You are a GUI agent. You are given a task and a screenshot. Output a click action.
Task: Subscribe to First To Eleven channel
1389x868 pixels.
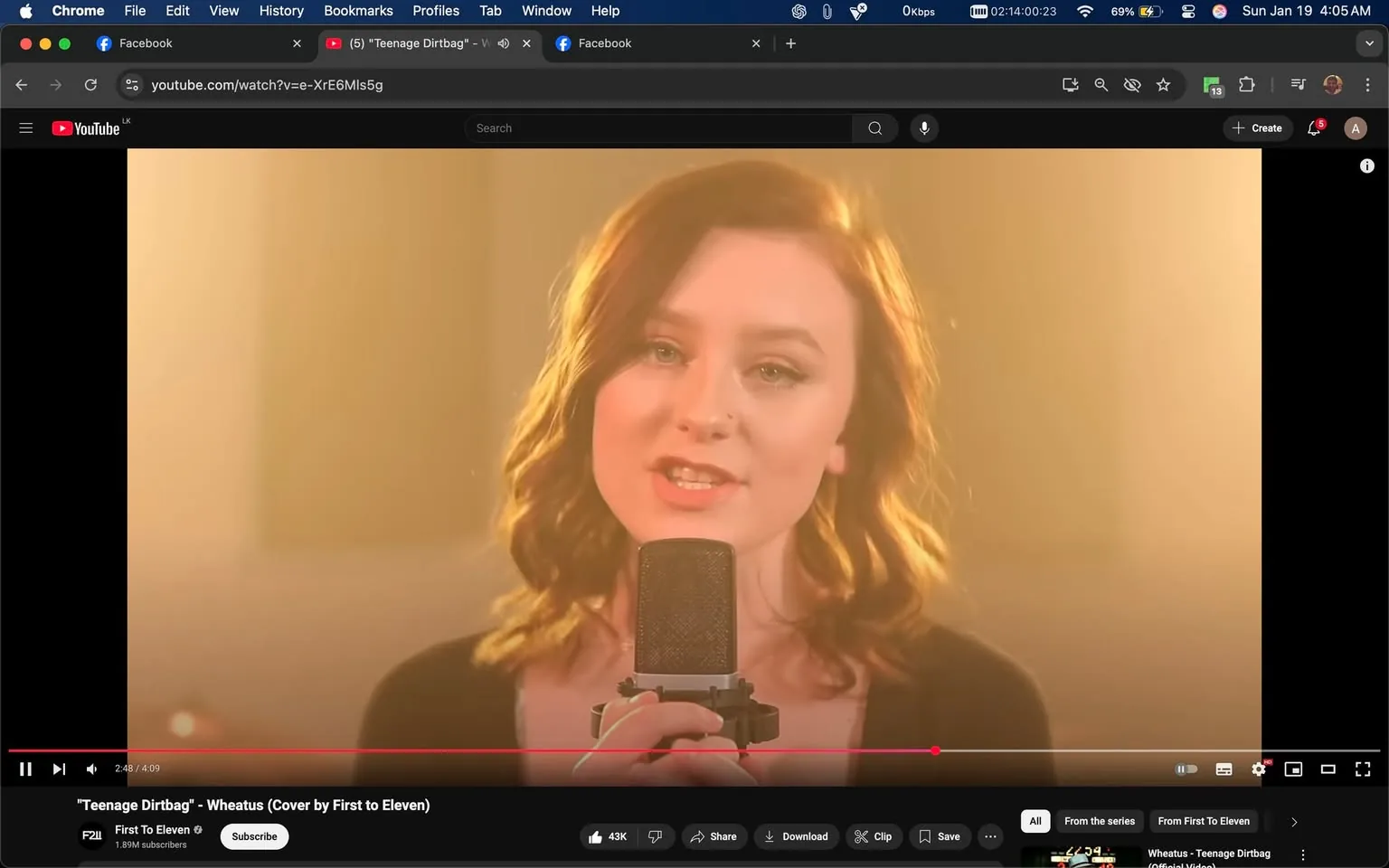(x=254, y=836)
